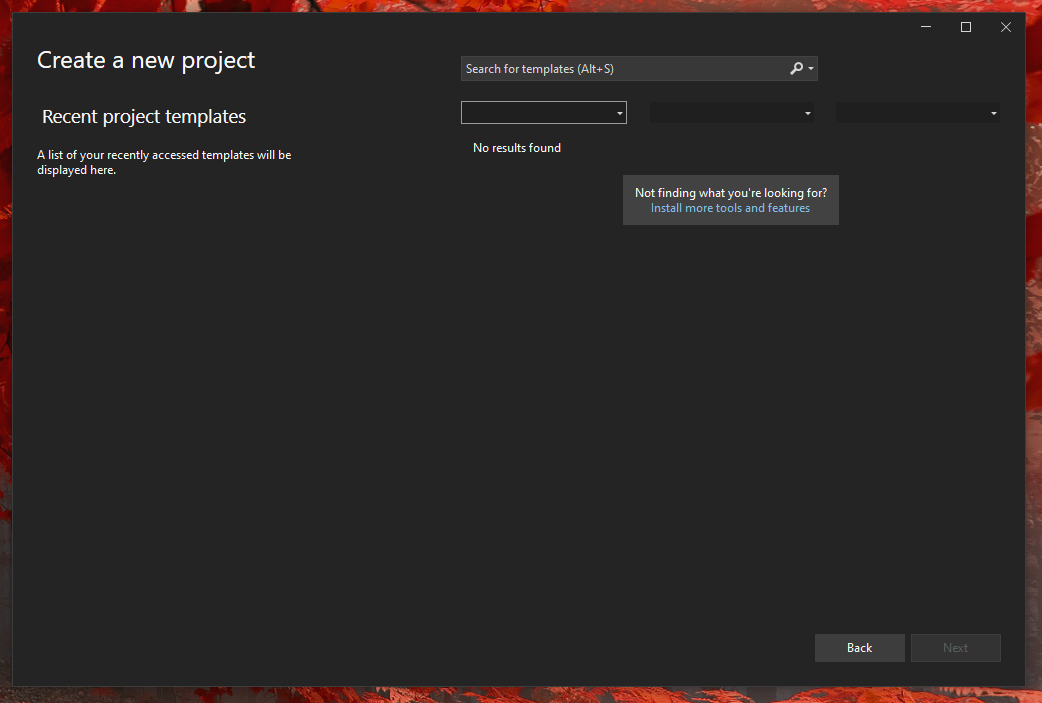
Task: Click the disabled Next button
Action: tap(956, 648)
